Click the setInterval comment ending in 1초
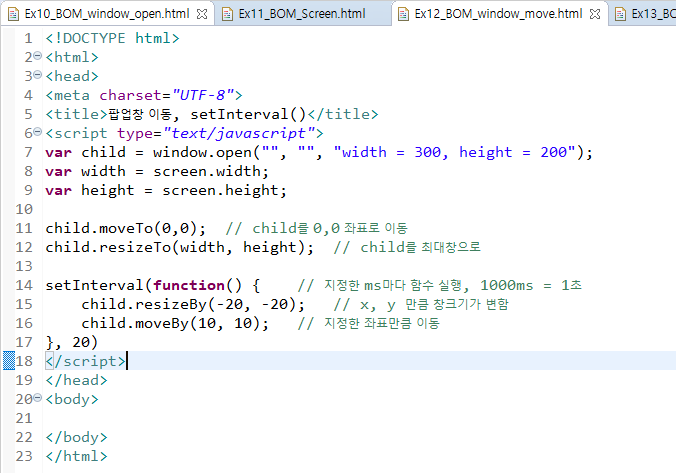This screenshot has height=473, width=676. (439, 285)
